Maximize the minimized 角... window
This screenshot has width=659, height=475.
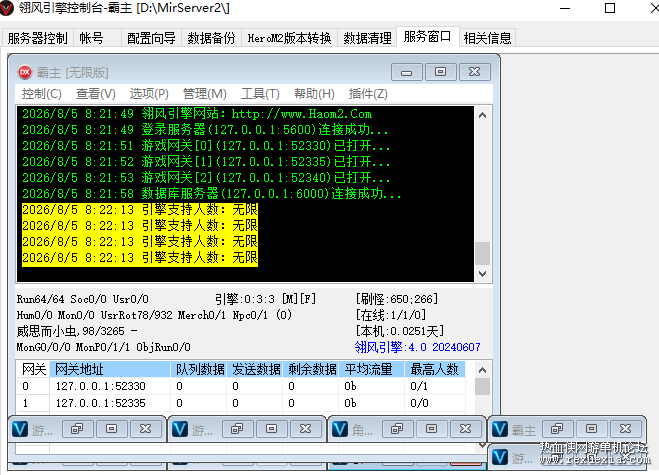tap(432, 429)
